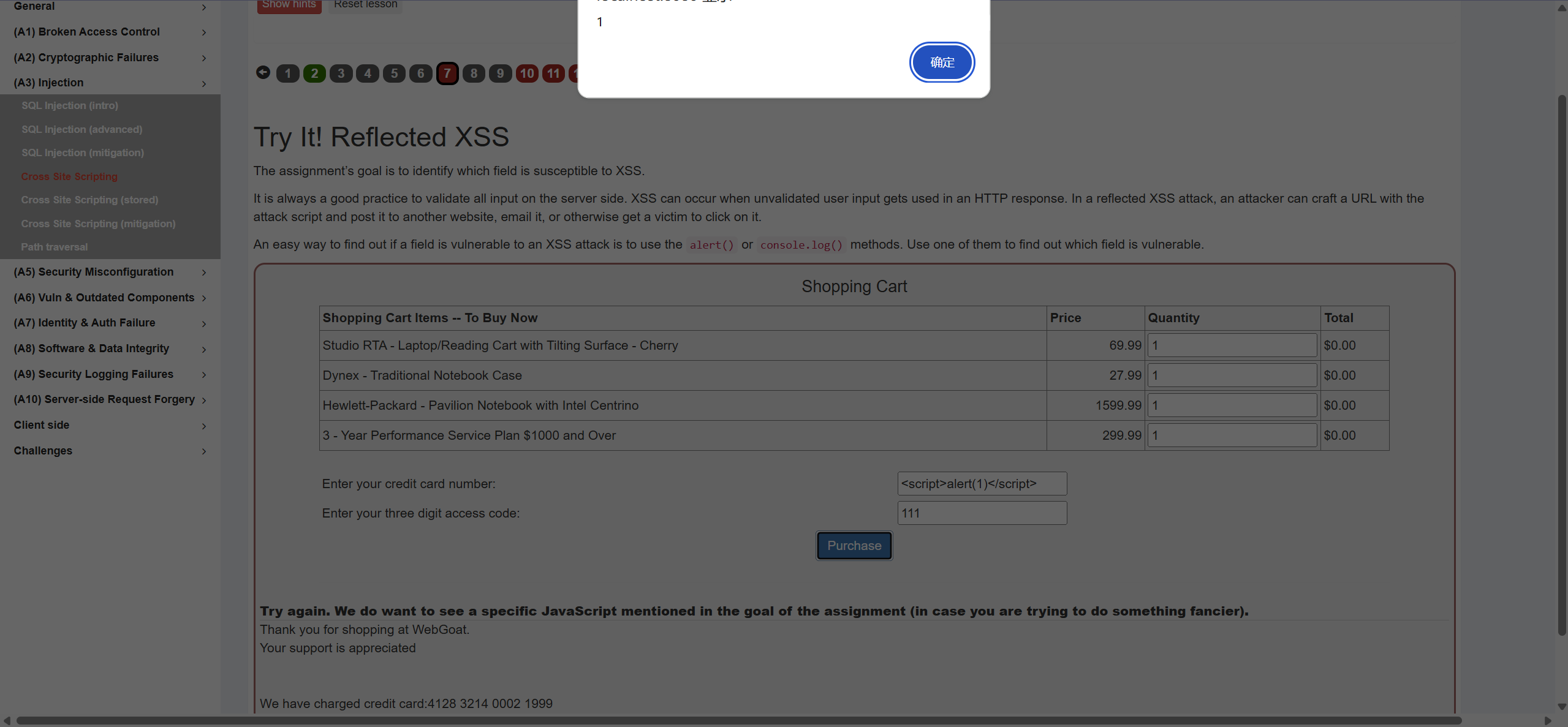
Task: Click the credit card number input field
Action: (982, 484)
